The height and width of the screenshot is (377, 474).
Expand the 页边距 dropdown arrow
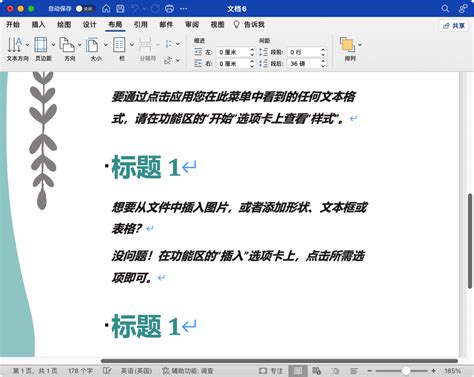pyautogui.click(x=53, y=45)
